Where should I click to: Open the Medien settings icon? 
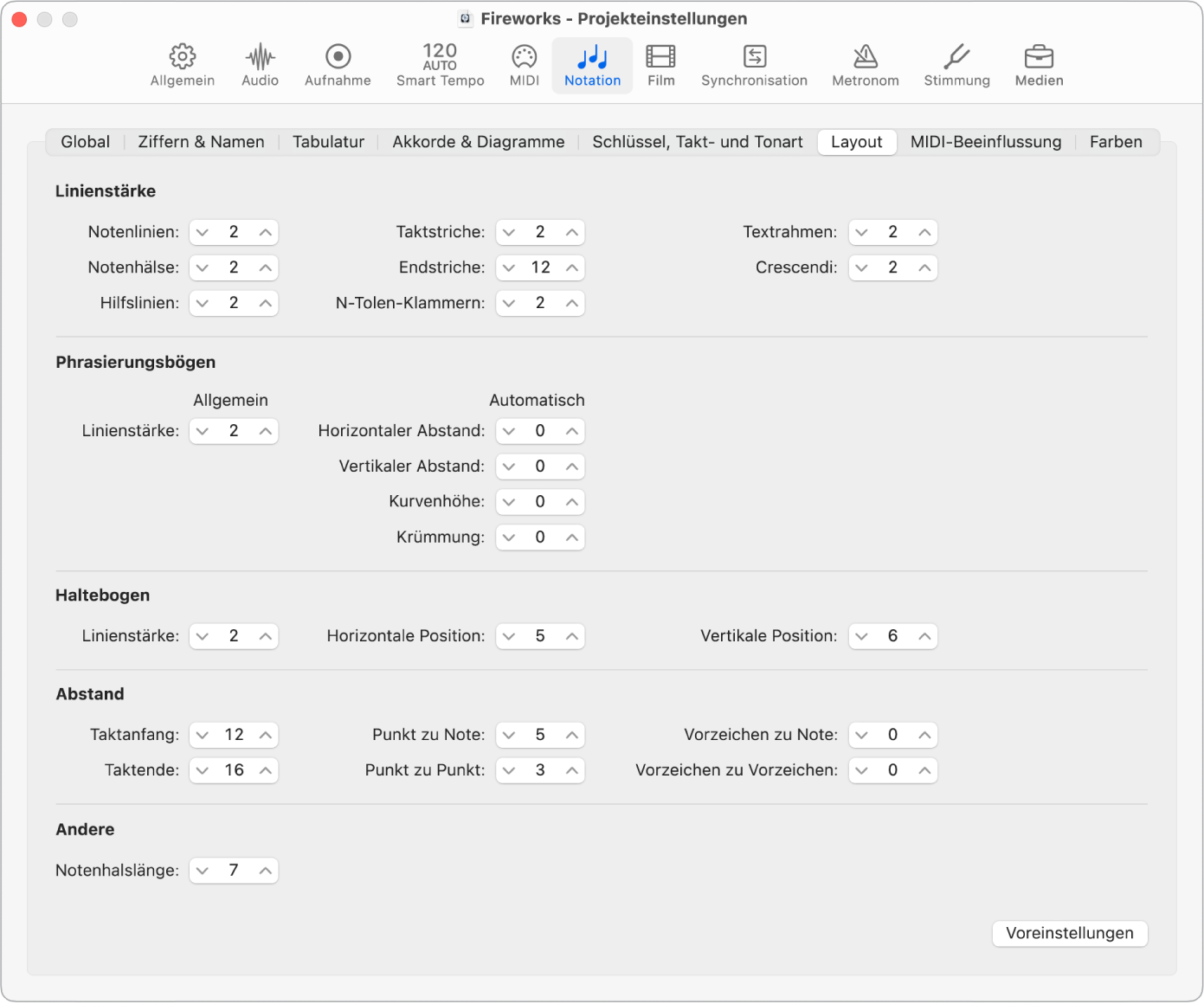point(1038,65)
